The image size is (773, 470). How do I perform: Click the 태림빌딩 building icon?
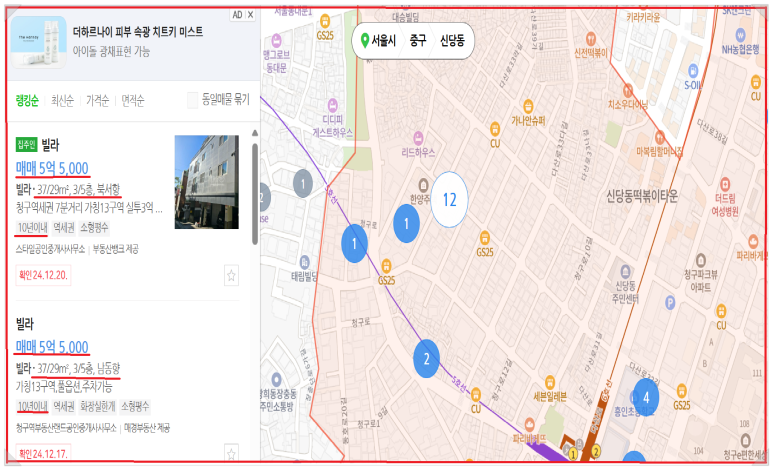pyautogui.click(x=305, y=262)
